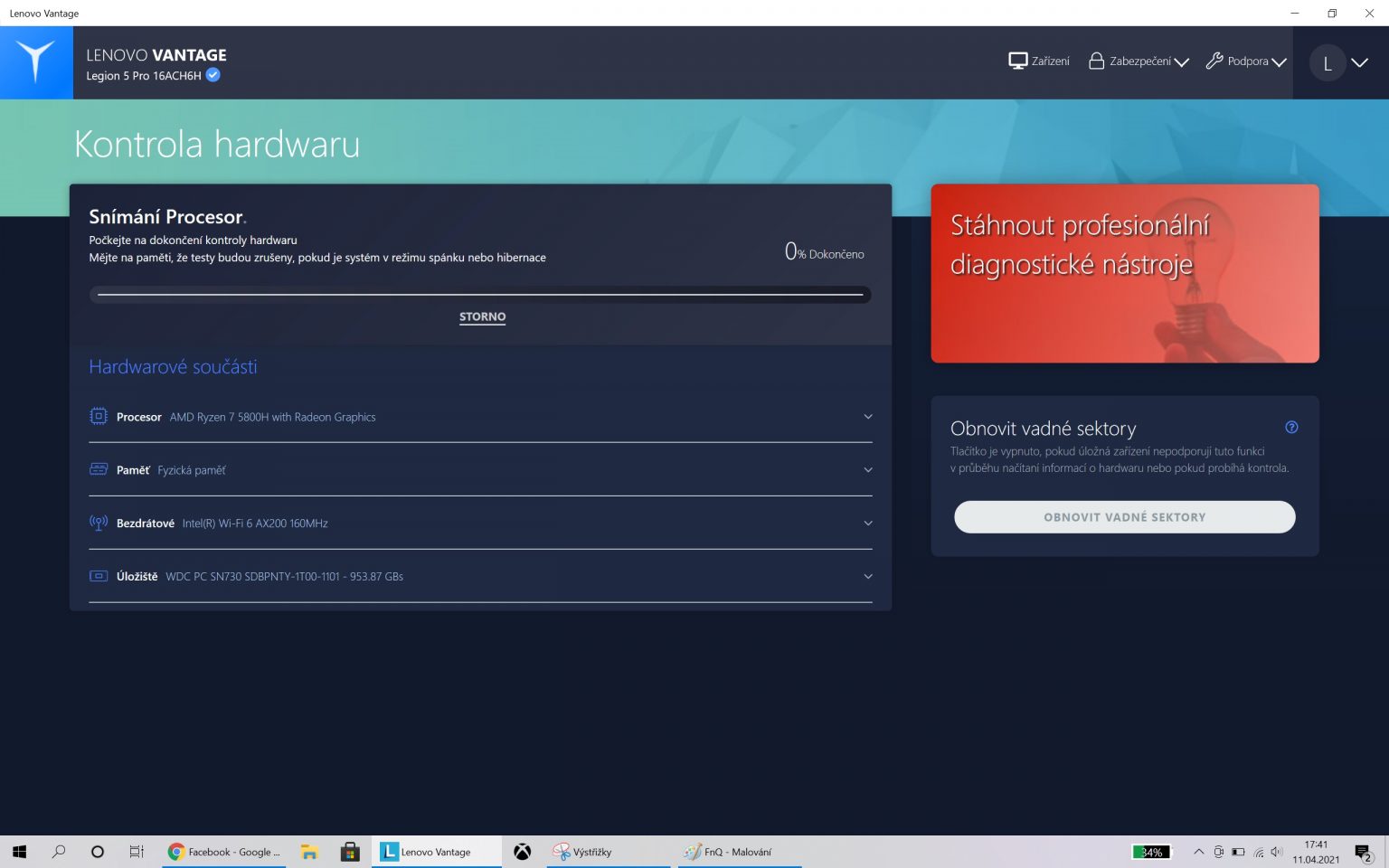Expand the Procesor hardware row
This screenshot has height=868, width=1389.
(x=867, y=417)
